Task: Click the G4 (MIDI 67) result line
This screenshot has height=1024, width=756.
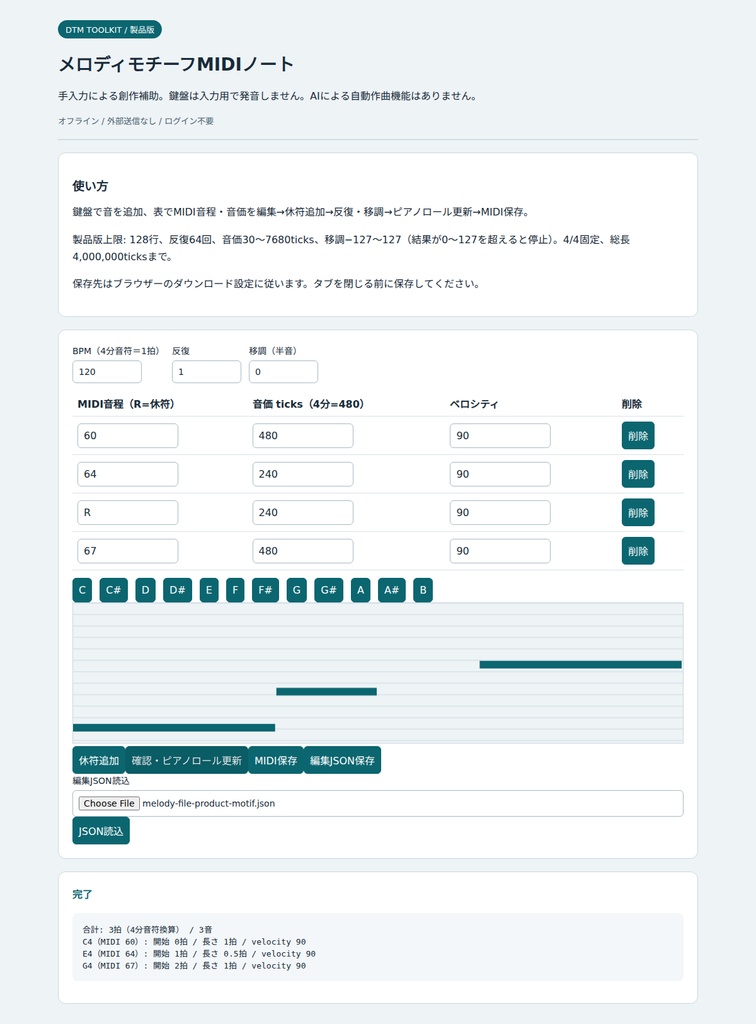Action: coord(194,965)
